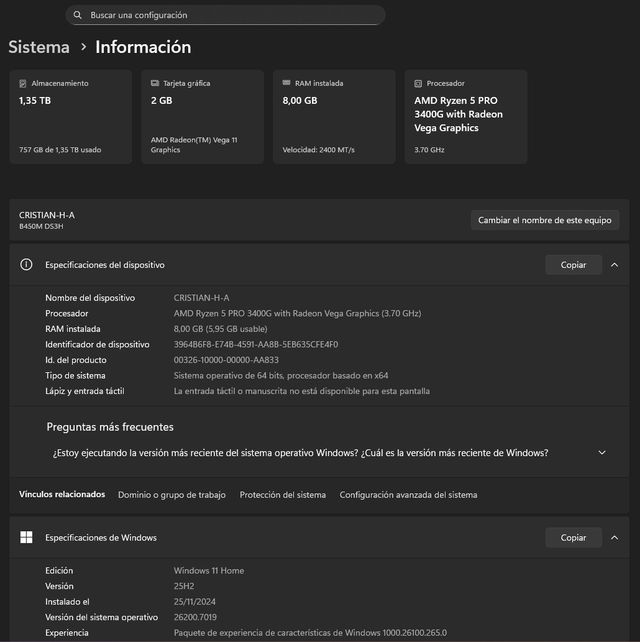
Task: Click the product ID 00326-10000-00000-AA833
Action: [226, 360]
